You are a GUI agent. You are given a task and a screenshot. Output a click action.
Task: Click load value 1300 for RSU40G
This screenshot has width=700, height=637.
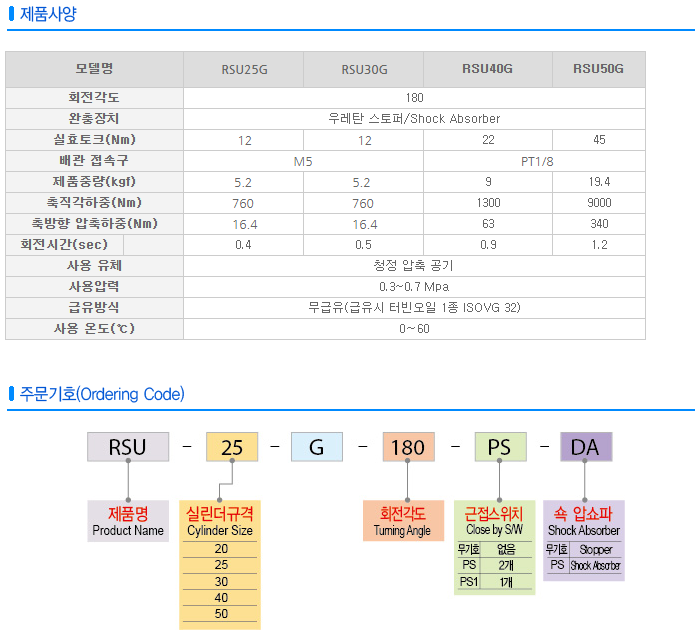488,203
